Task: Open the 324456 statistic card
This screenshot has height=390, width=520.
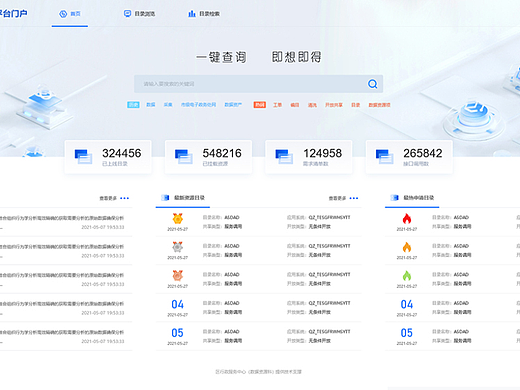Action: [x=108, y=157]
